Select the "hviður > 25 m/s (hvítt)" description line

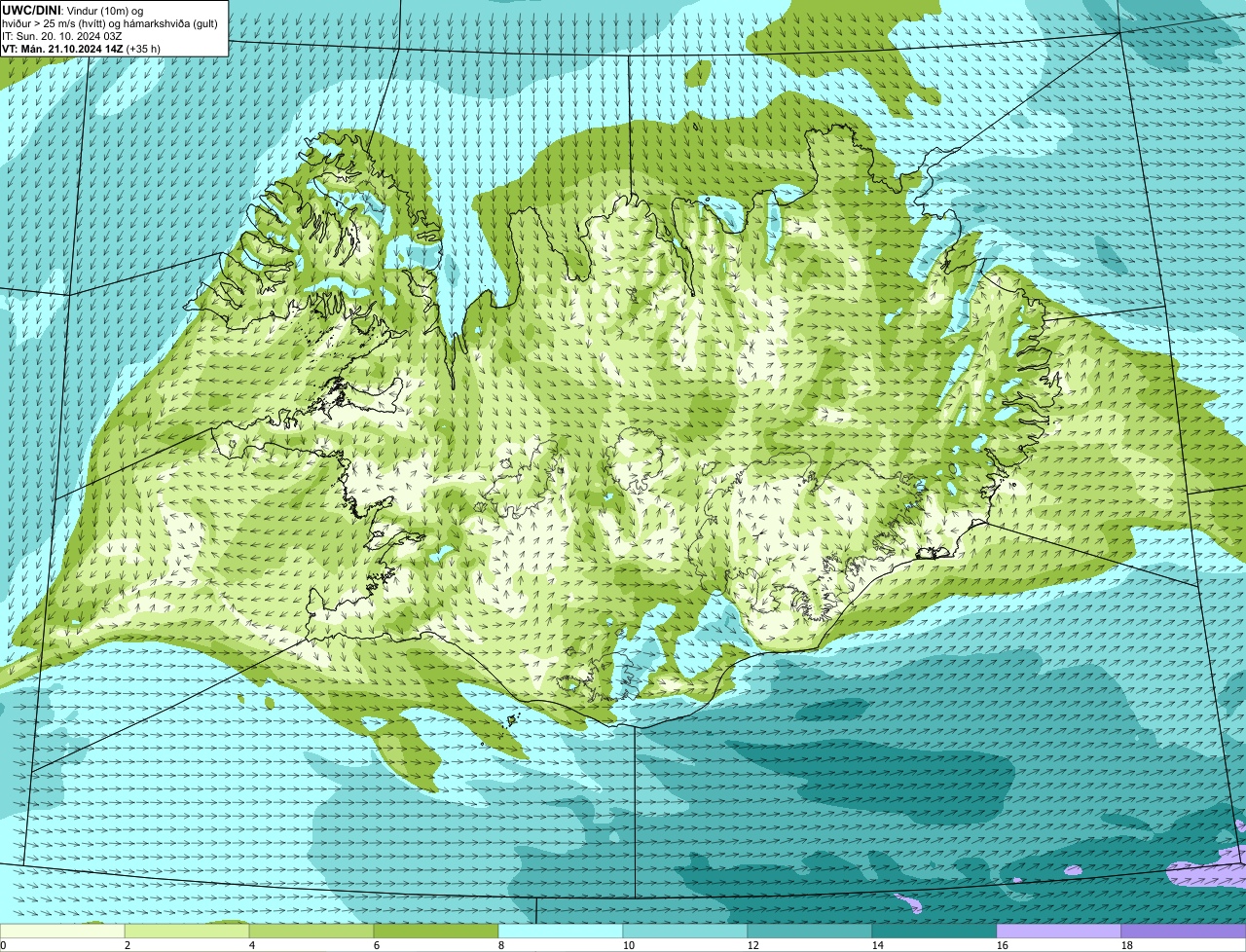(x=111, y=22)
